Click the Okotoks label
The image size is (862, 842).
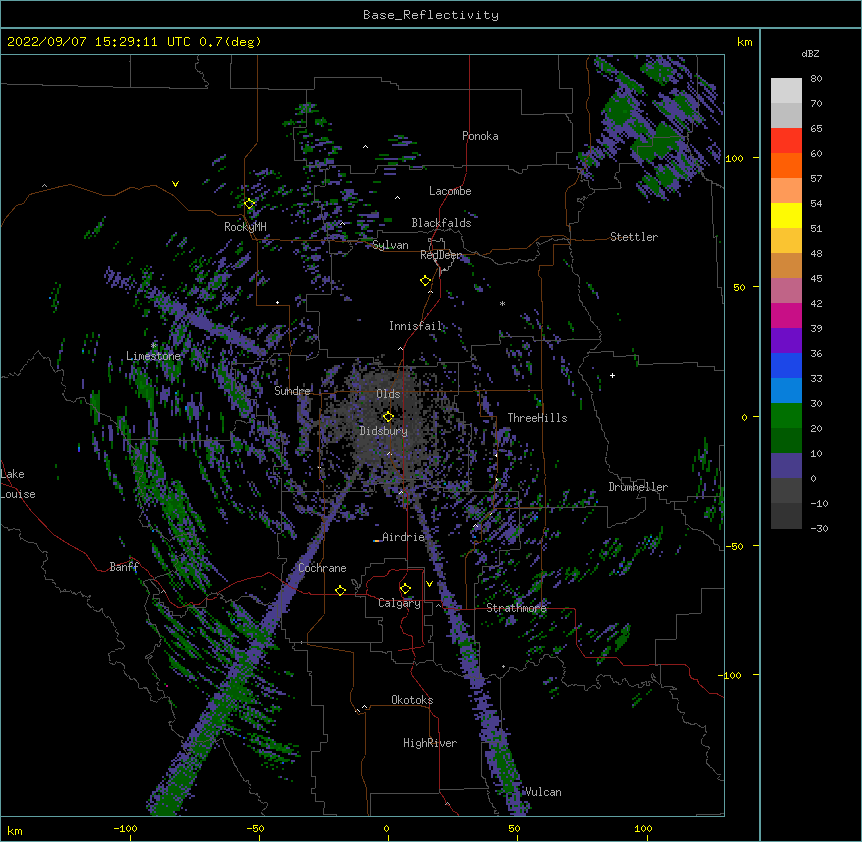(x=412, y=700)
